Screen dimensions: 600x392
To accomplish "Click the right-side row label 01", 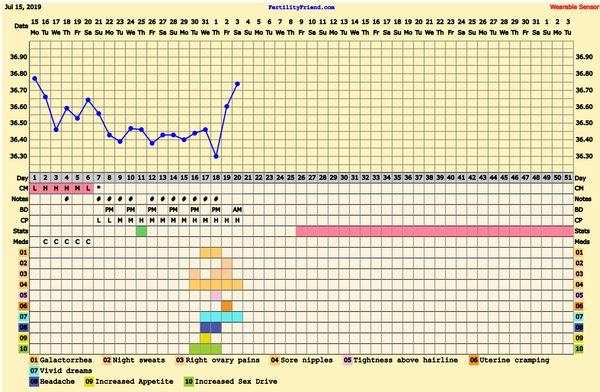I will [x=579, y=253].
